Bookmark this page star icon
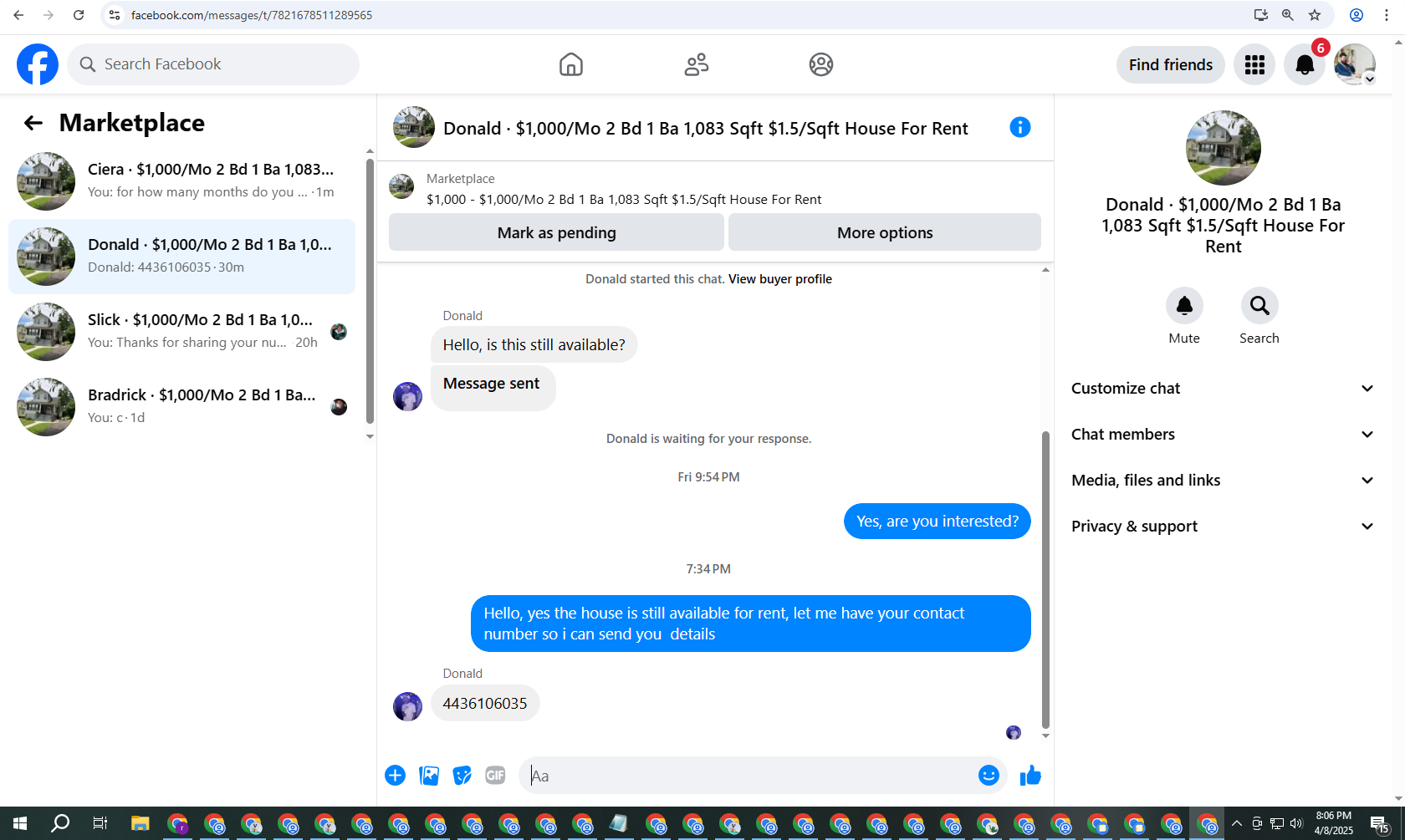This screenshot has width=1405, height=840. [x=1315, y=15]
